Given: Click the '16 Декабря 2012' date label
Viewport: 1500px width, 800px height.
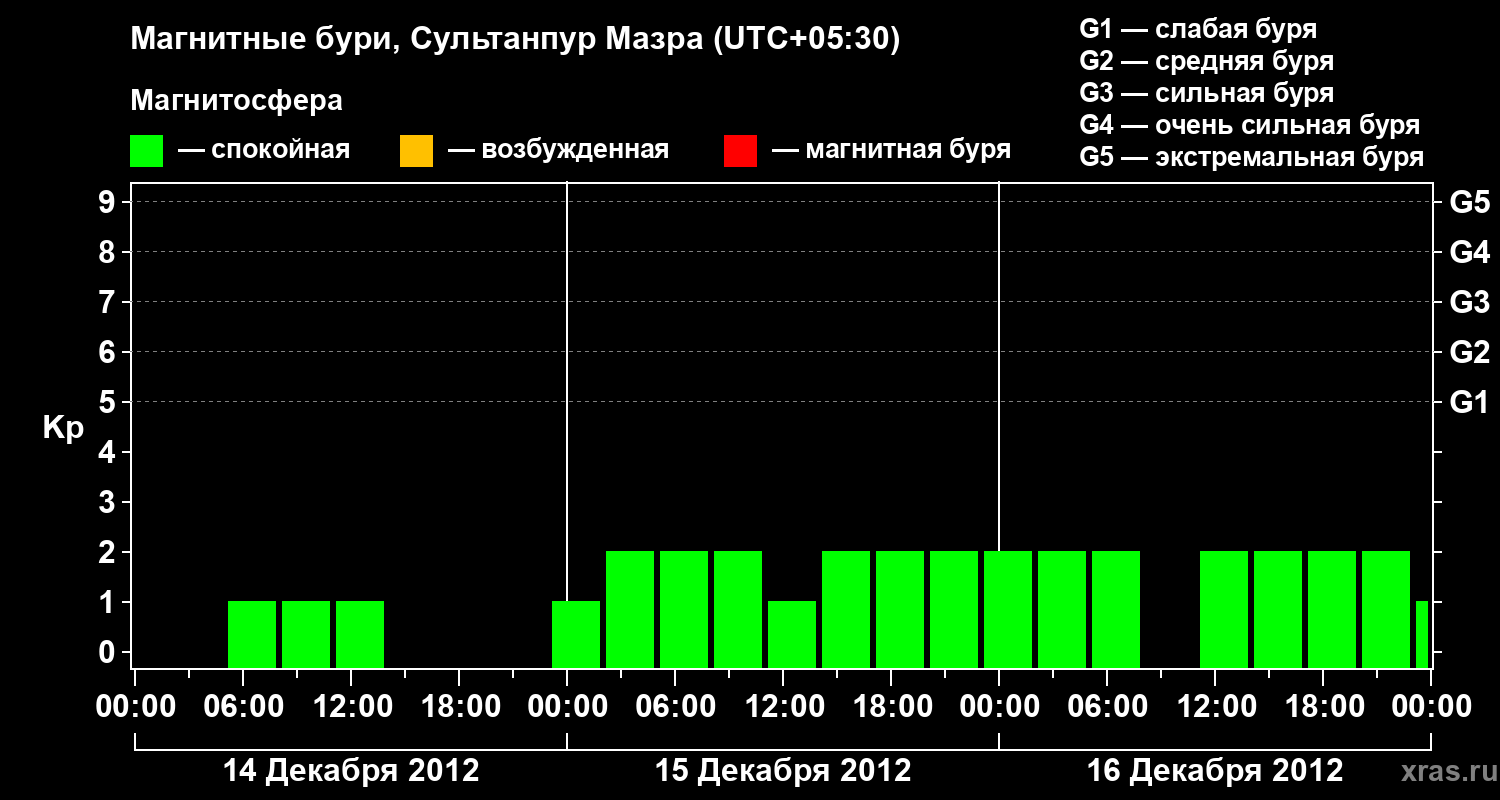Looking at the screenshot, I should point(1215,771).
